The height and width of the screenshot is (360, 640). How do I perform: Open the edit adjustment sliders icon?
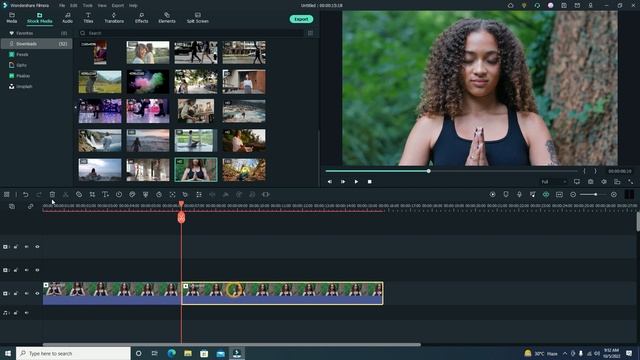[x=199, y=195]
